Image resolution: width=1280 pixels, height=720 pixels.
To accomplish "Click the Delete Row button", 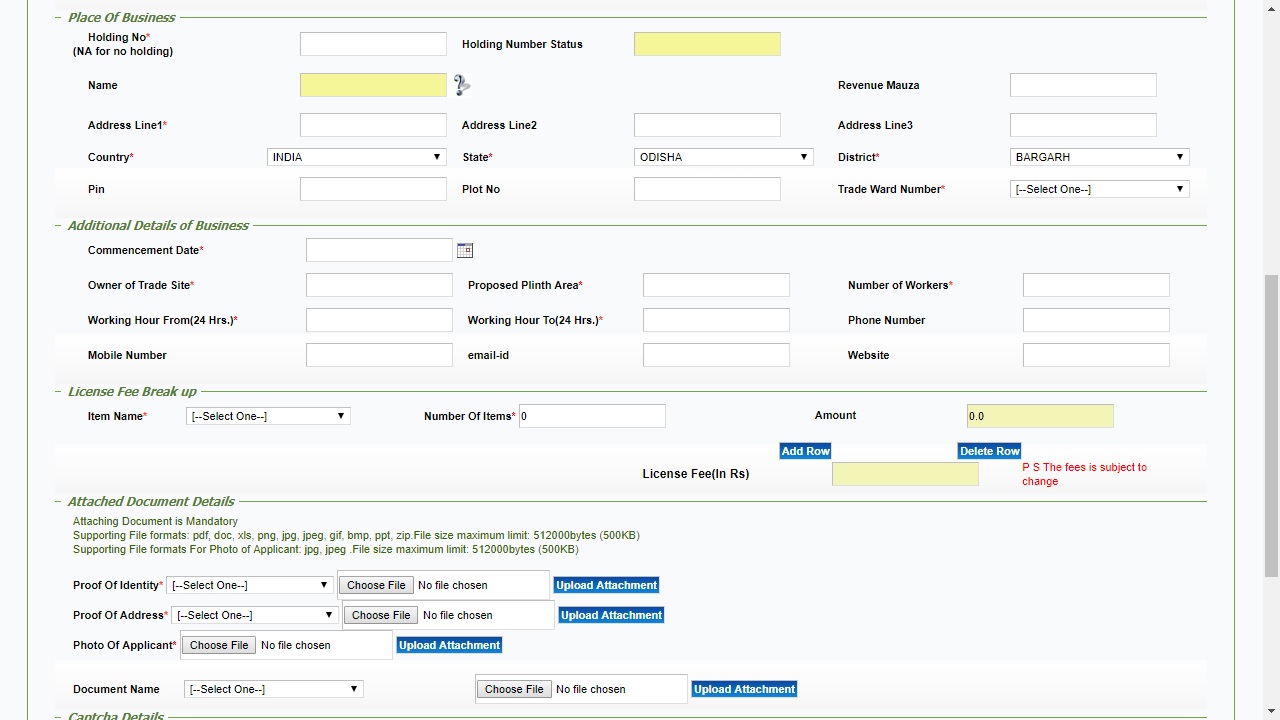I will pos(989,451).
